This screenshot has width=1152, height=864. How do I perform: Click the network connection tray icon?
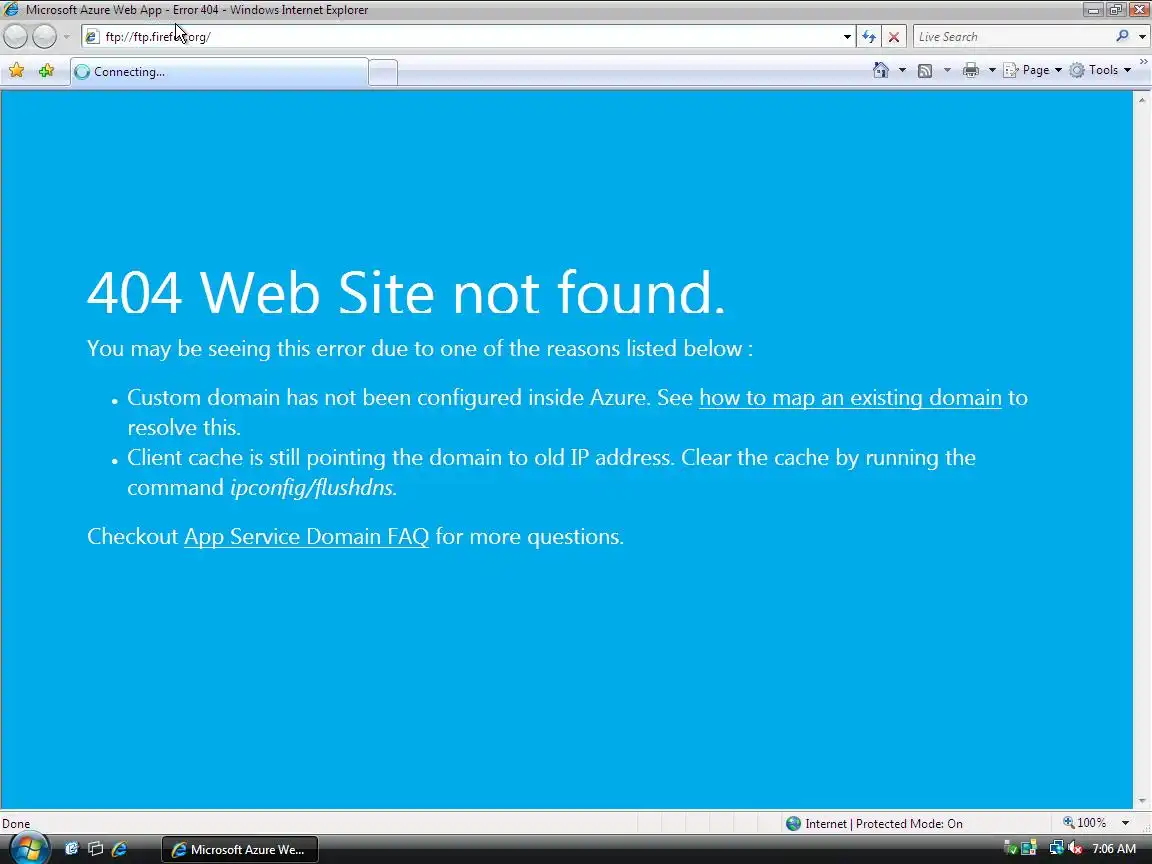[x=1056, y=849]
